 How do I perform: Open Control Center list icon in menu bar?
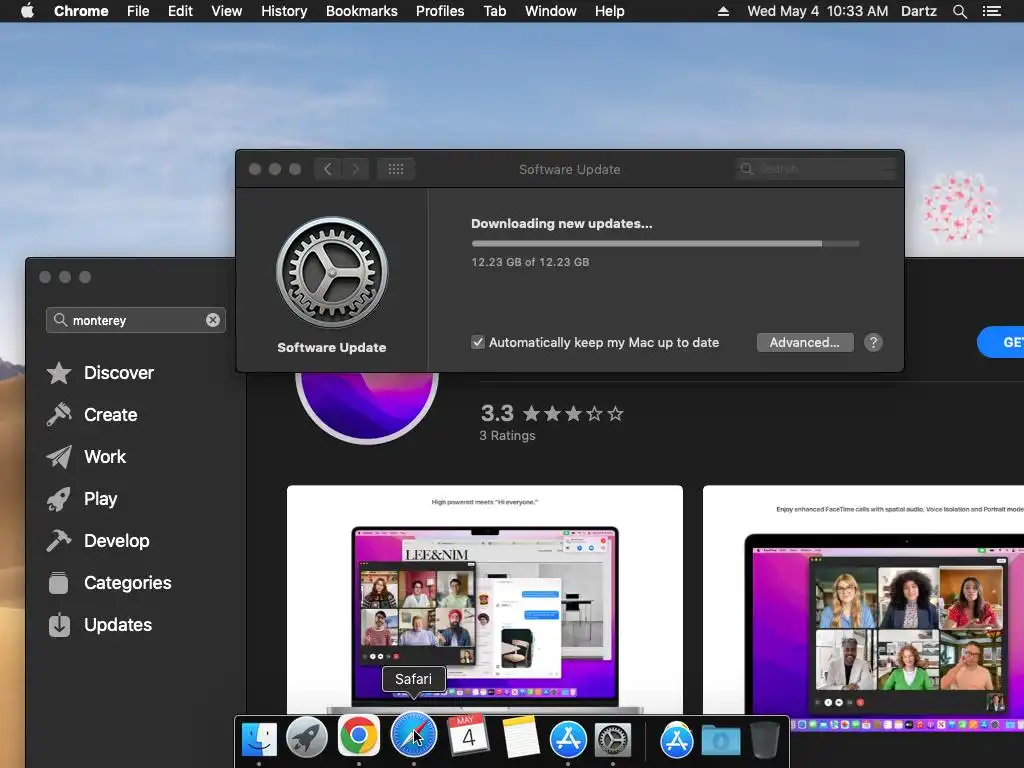[991, 11]
